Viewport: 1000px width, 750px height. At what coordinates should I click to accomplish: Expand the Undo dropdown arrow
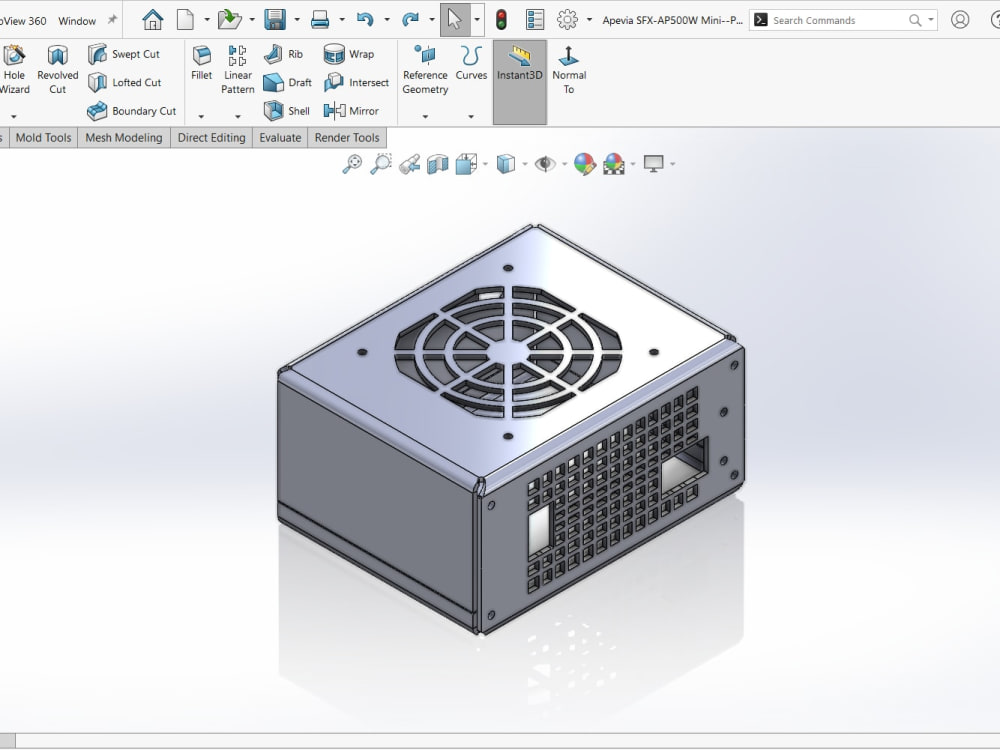click(x=386, y=20)
